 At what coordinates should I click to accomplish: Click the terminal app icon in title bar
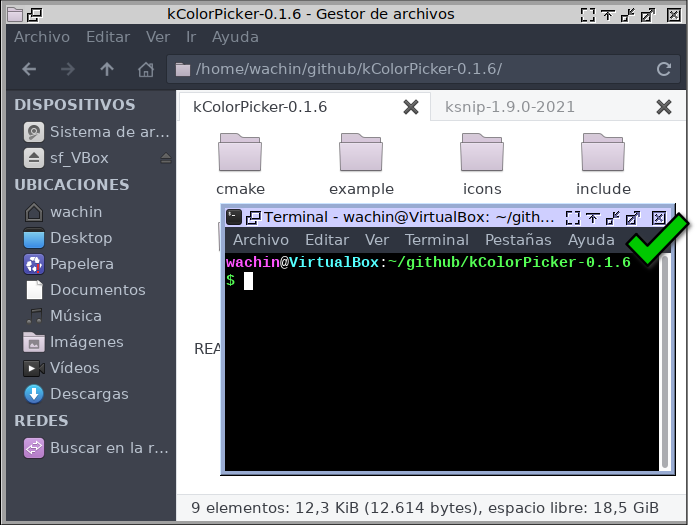click(x=234, y=217)
